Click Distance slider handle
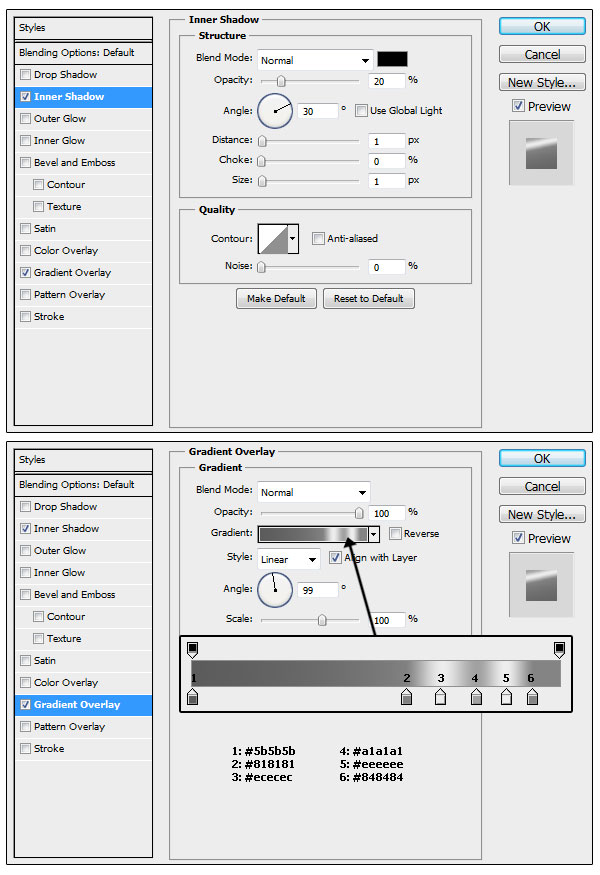 (x=262, y=141)
